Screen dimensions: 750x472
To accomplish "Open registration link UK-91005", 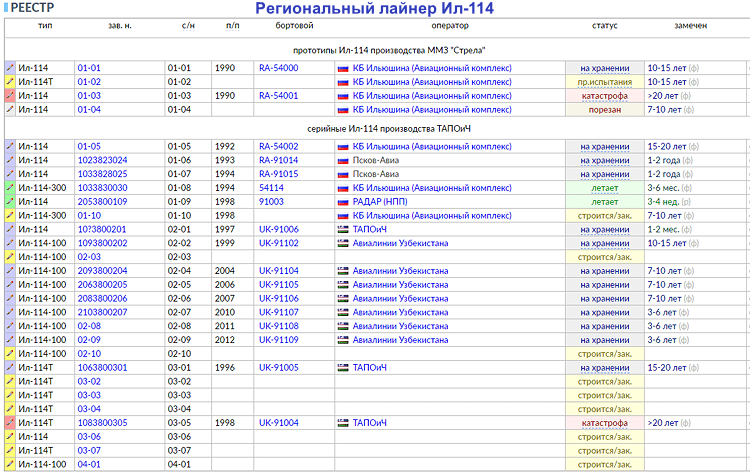I will click(x=278, y=368).
